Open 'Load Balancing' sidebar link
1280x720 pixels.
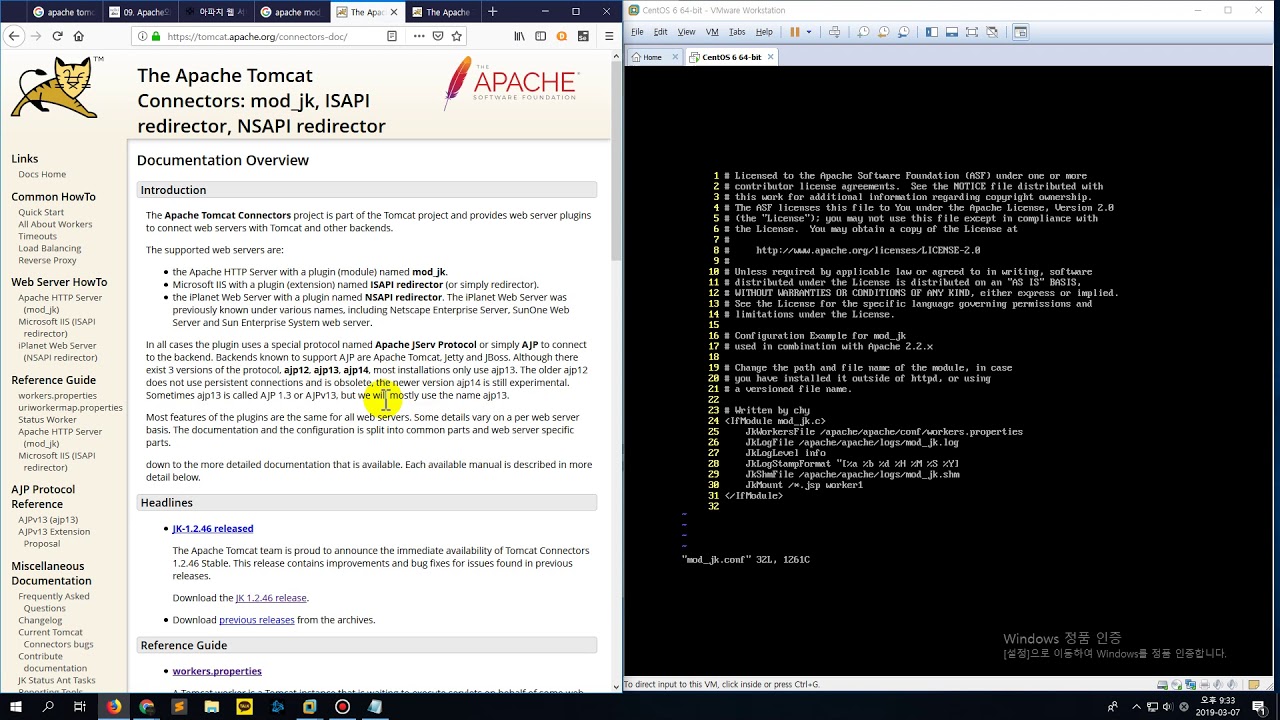50,248
